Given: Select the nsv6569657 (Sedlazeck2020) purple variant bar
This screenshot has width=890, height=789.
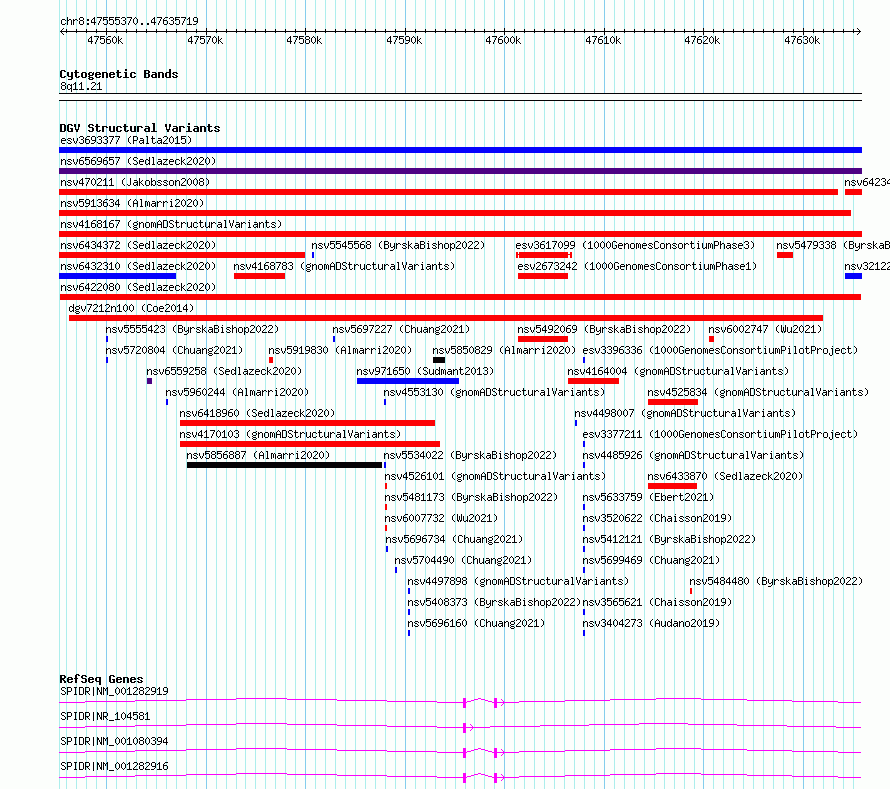Looking at the screenshot, I should (460, 171).
